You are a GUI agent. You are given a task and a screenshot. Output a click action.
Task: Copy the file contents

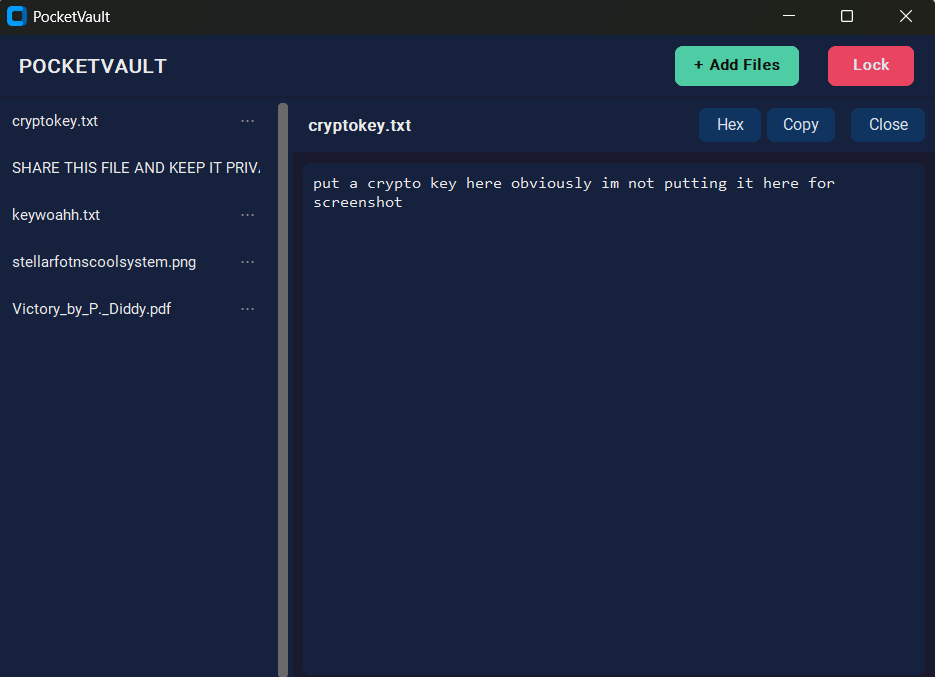coord(800,125)
